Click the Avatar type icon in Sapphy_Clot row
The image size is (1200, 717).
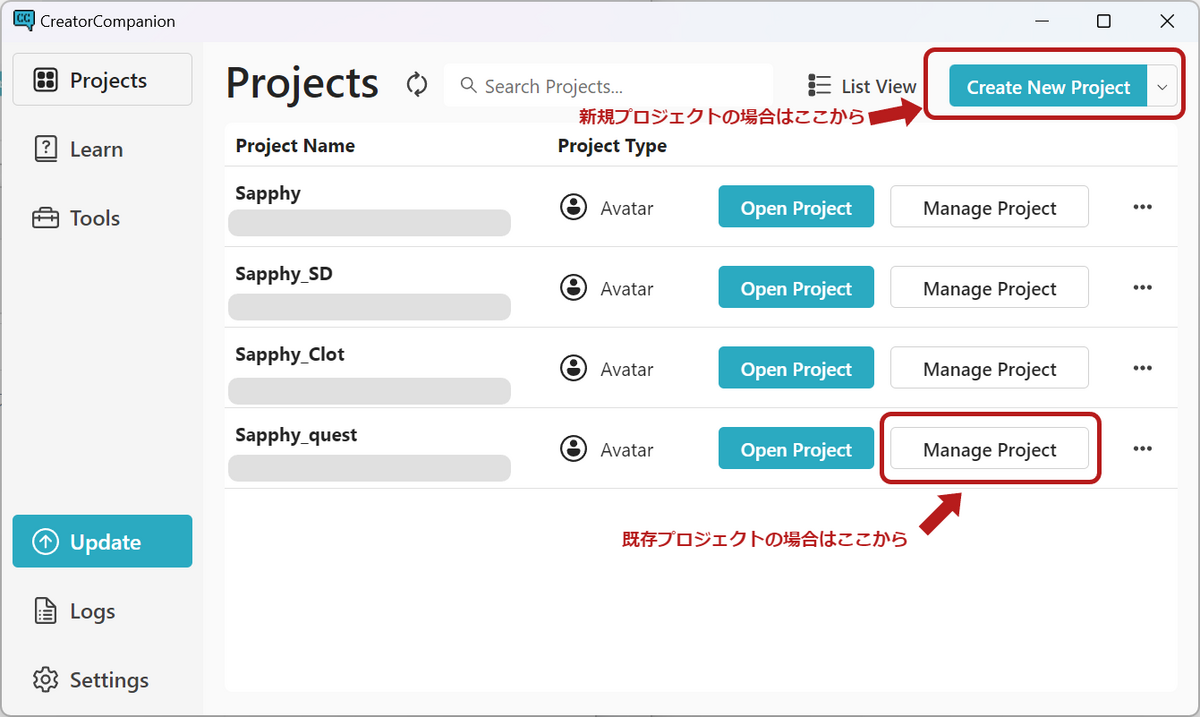pos(573,368)
